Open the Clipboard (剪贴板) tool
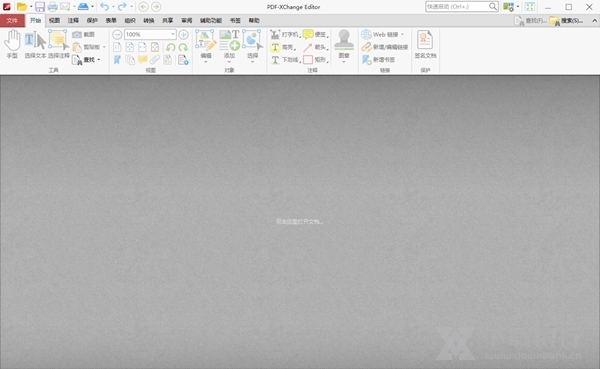Viewport: 600px width, 369px height. point(86,47)
